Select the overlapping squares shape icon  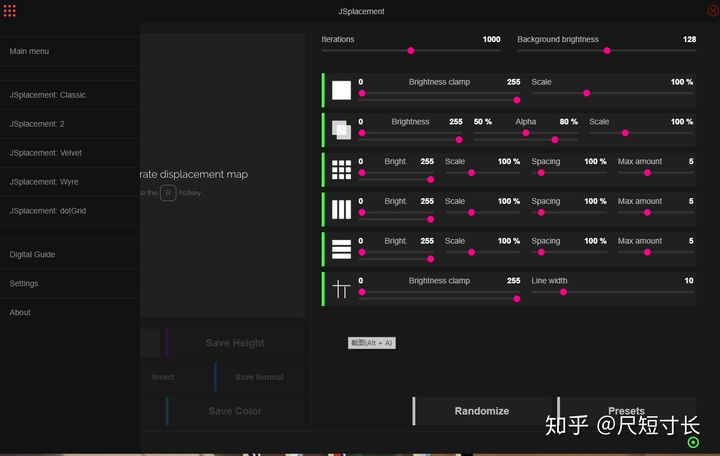tap(341, 130)
